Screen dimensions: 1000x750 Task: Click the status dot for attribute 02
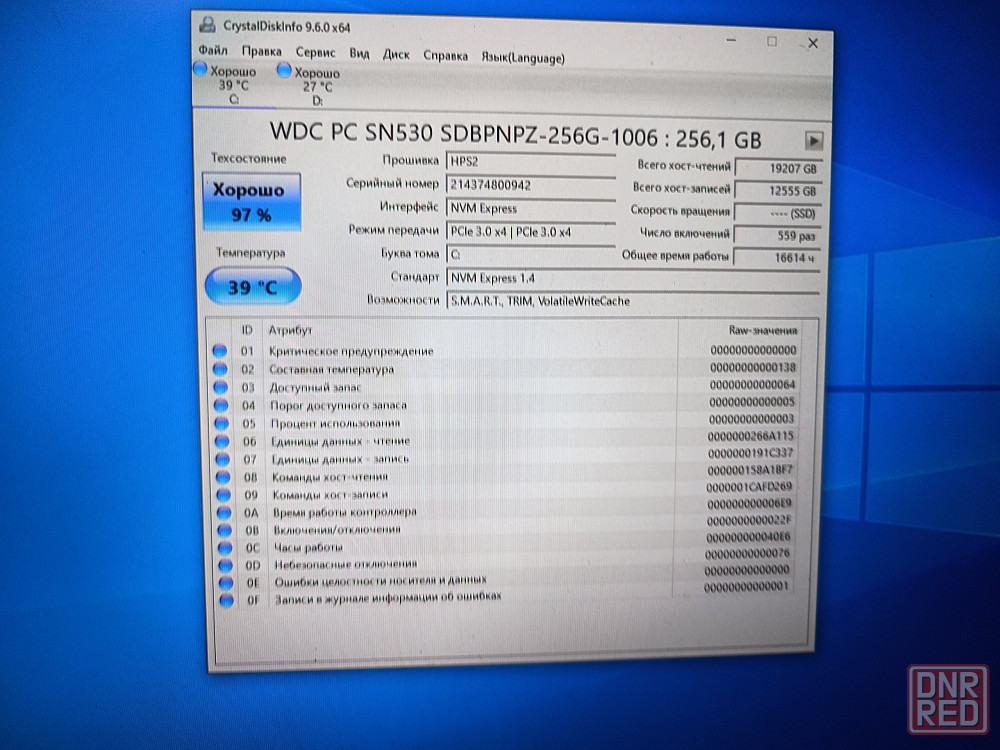220,369
